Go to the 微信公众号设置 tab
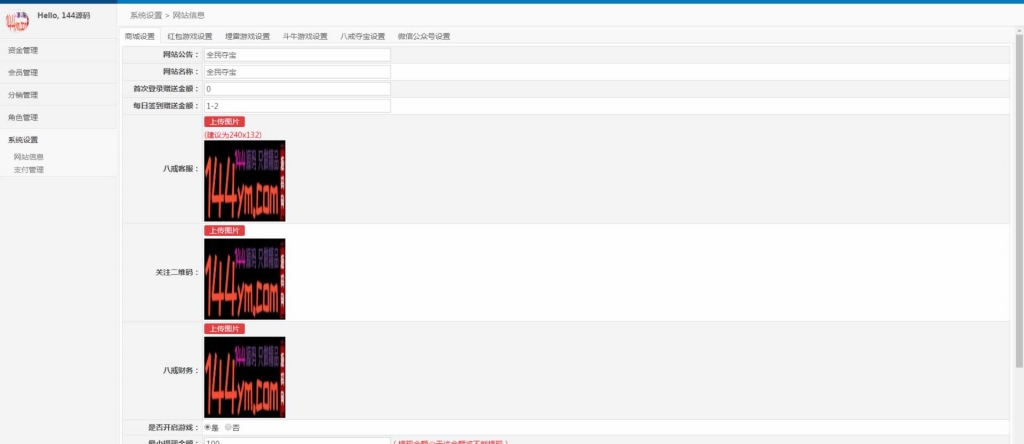This screenshot has height=444, width=1024. click(x=423, y=36)
